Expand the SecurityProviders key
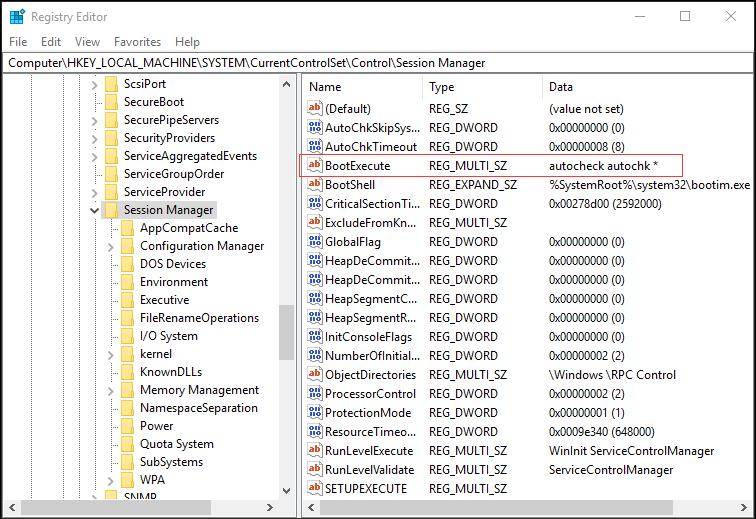The height and width of the screenshot is (519, 756). click(x=94, y=139)
